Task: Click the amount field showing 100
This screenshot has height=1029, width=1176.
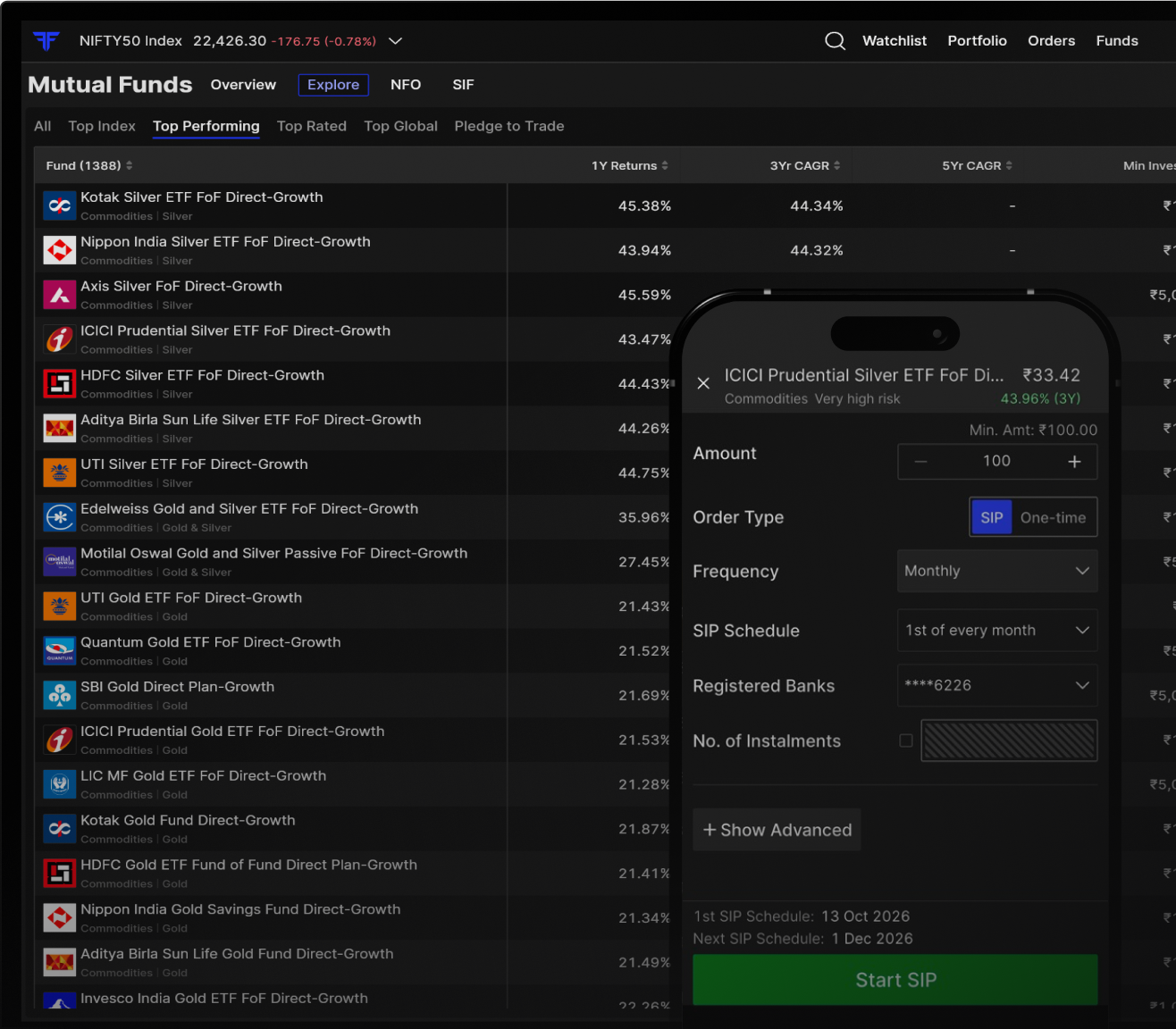Action: click(997, 461)
